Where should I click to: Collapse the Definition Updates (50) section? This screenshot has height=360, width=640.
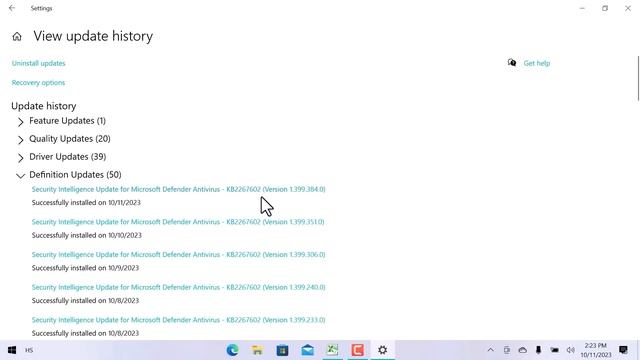(x=69, y=175)
